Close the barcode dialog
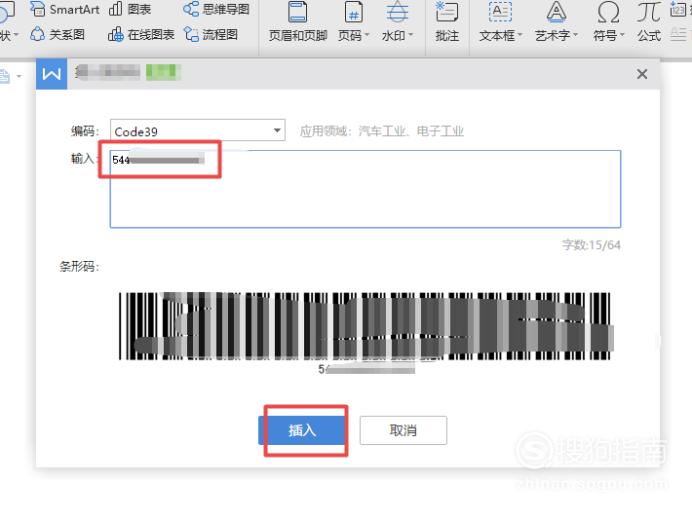Viewport: 692px width, 518px height. 642,74
